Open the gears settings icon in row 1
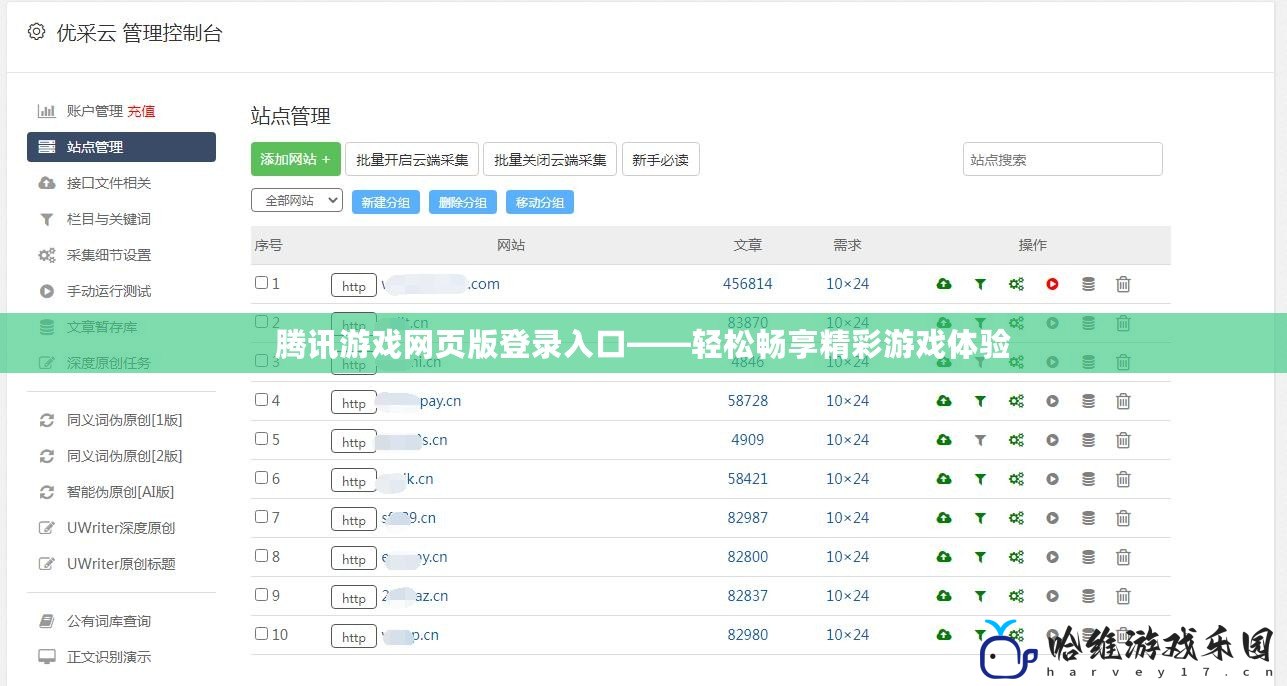1287x686 pixels. point(1016,284)
